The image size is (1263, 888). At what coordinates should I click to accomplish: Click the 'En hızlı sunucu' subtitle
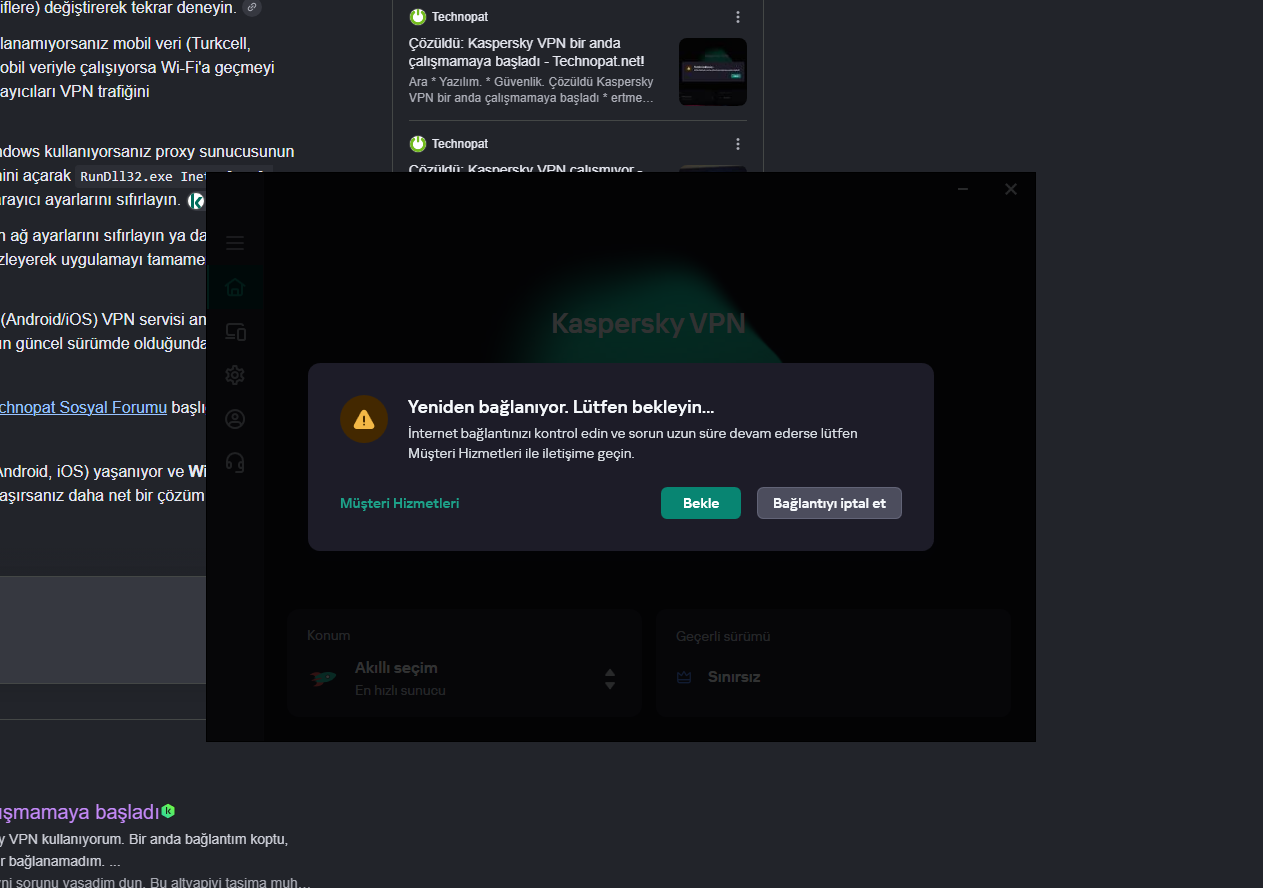point(400,690)
